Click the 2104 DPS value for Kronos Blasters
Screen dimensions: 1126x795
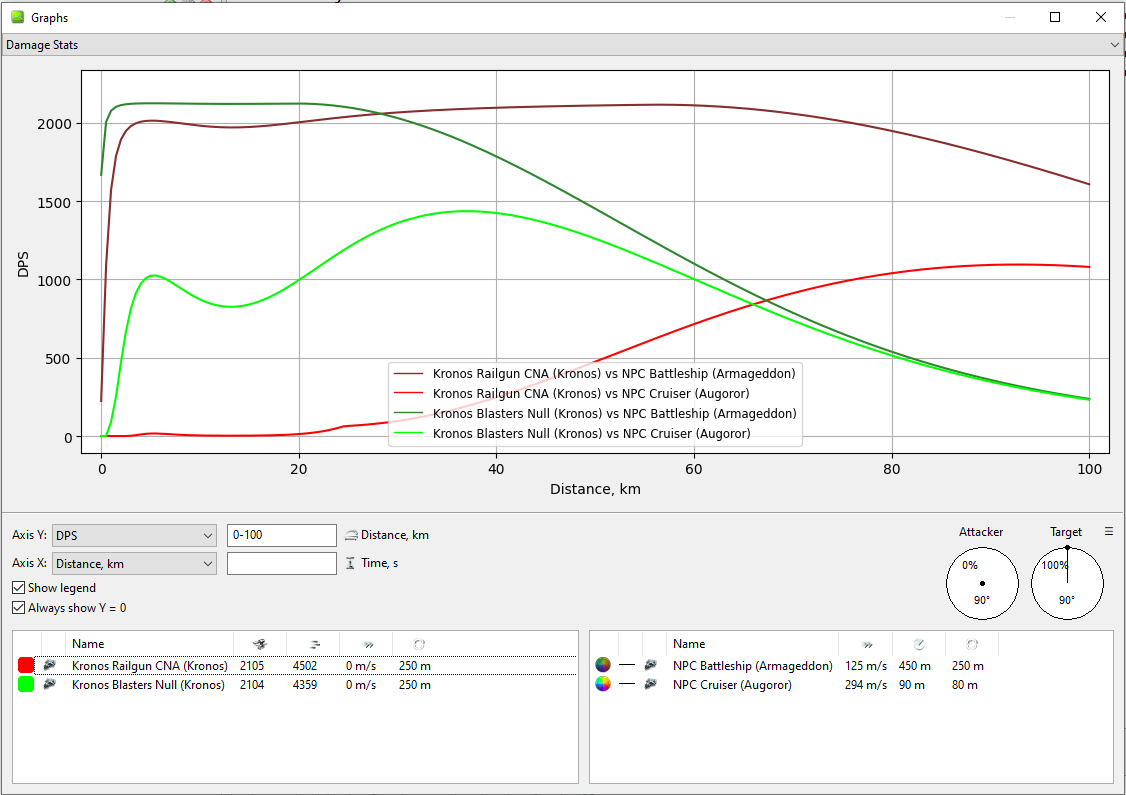tap(252, 685)
